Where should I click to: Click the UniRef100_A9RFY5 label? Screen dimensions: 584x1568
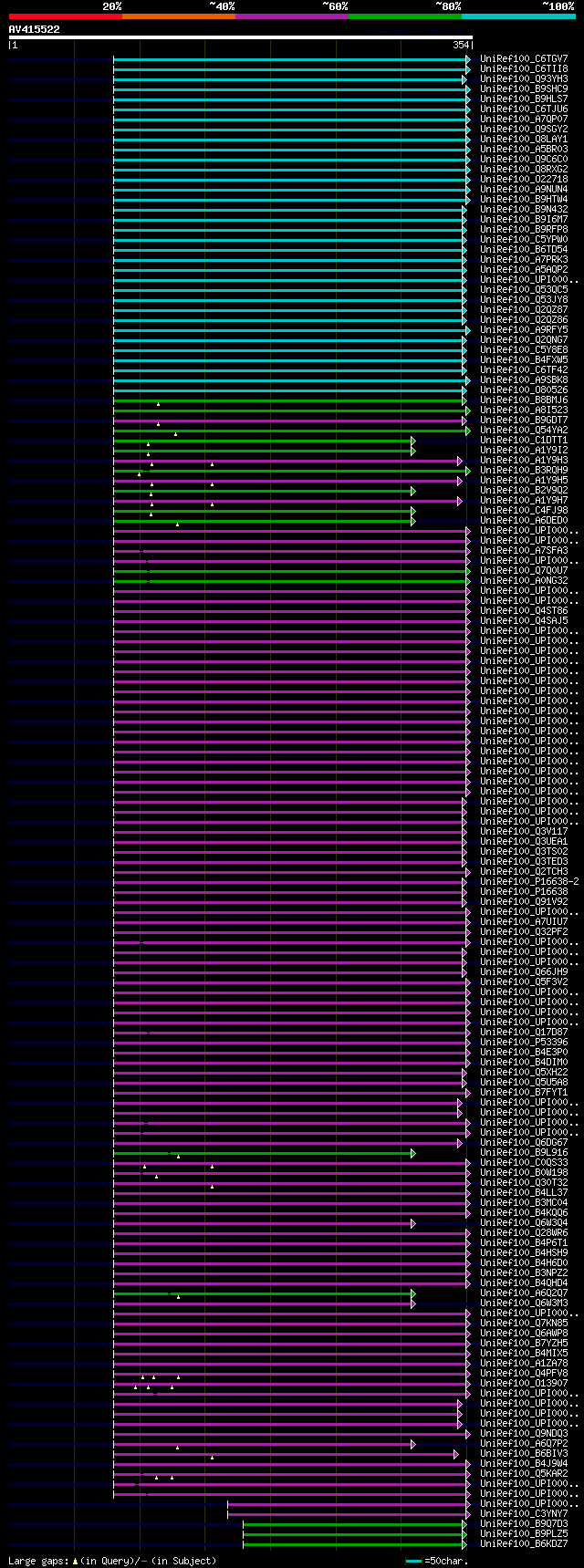pos(524,330)
